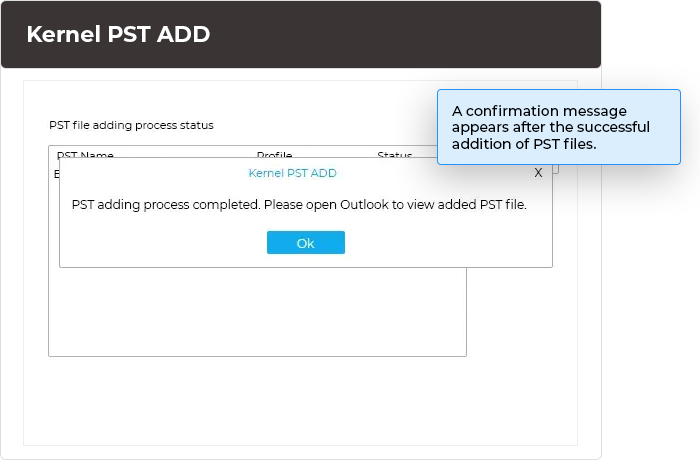The height and width of the screenshot is (460, 700).
Task: Click the 'addition of PST files' callout line
Action: [523, 144]
